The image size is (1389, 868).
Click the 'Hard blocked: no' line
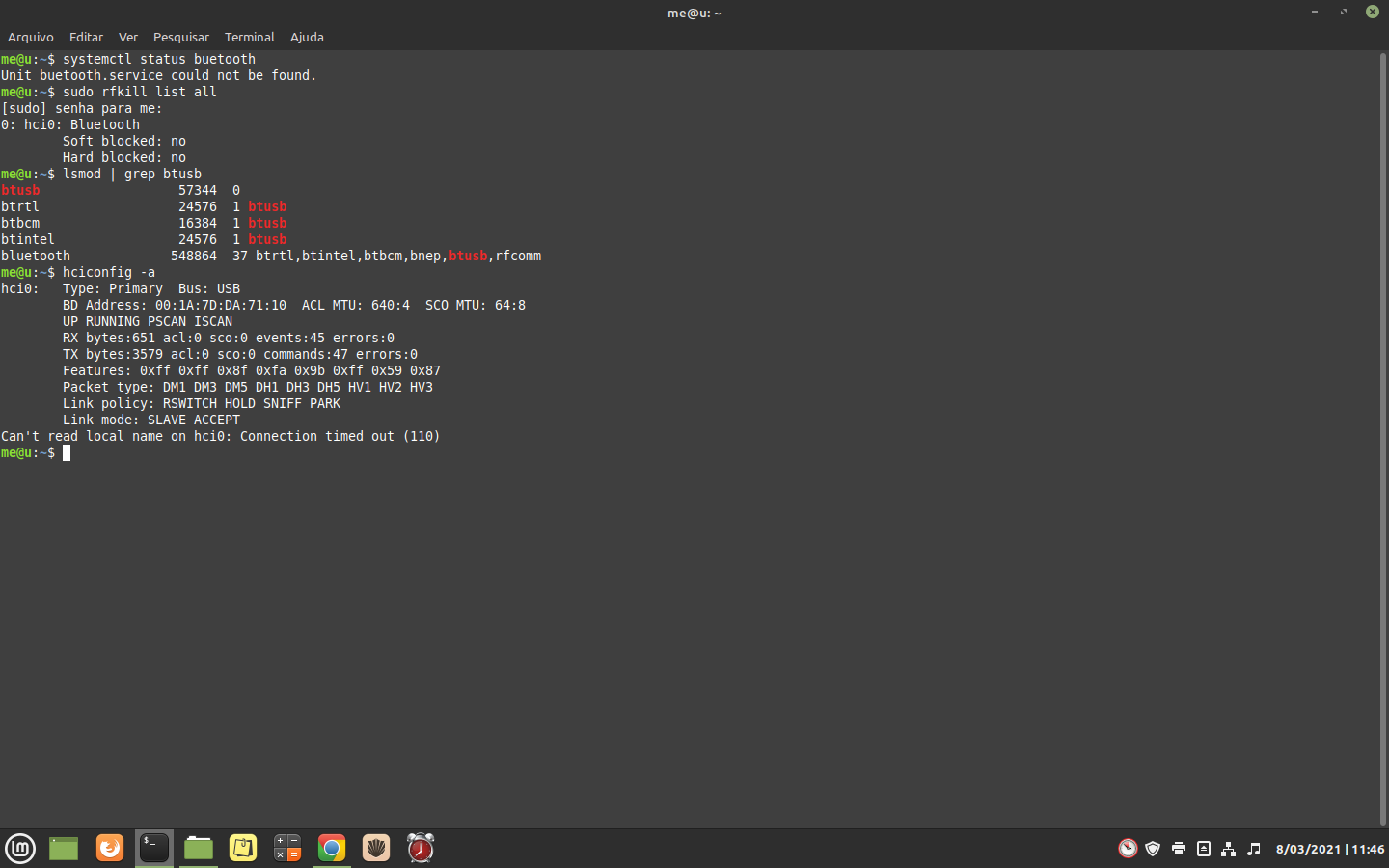[124, 157]
